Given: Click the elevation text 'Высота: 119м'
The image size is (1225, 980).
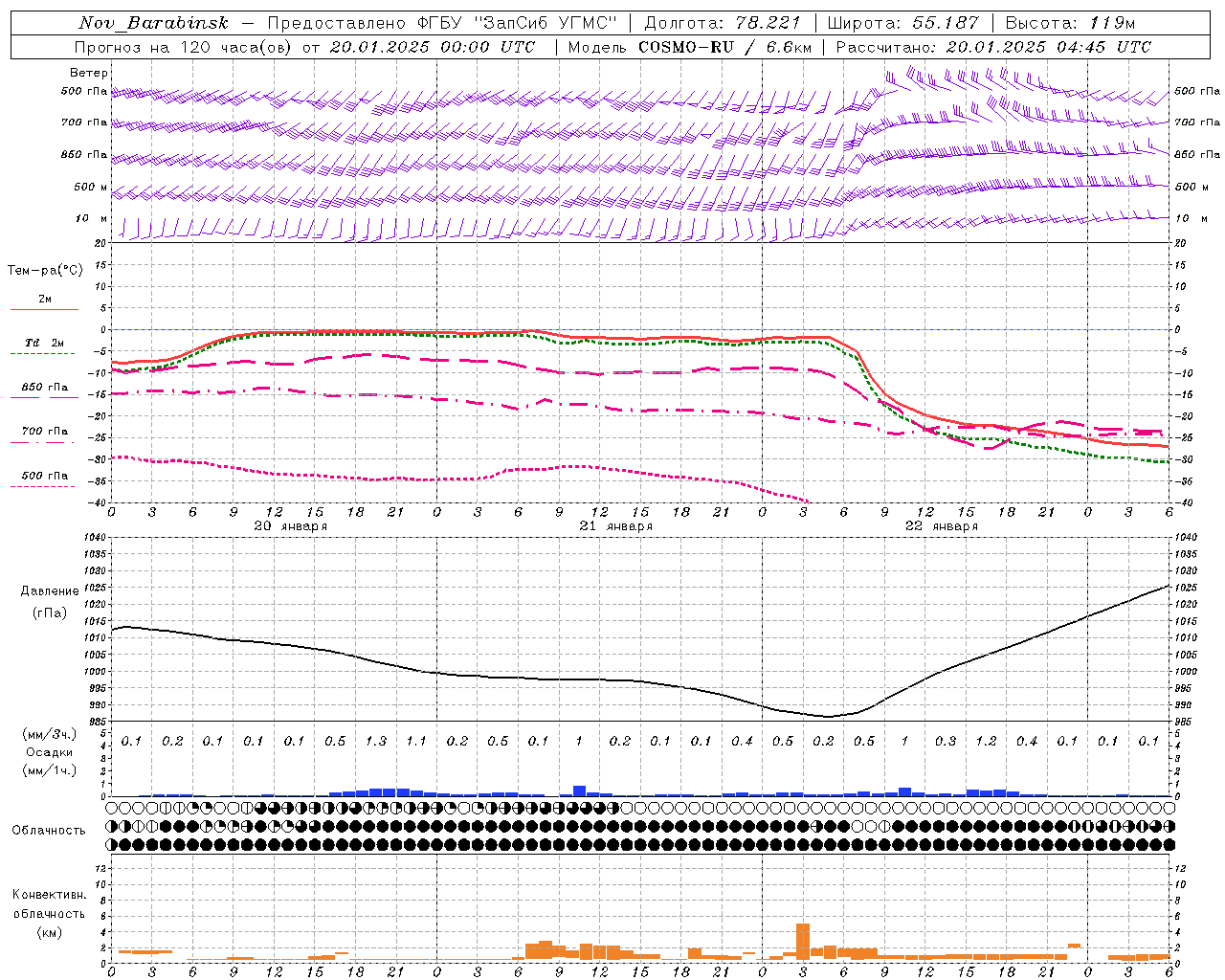Looking at the screenshot, I should click(x=1070, y=23).
